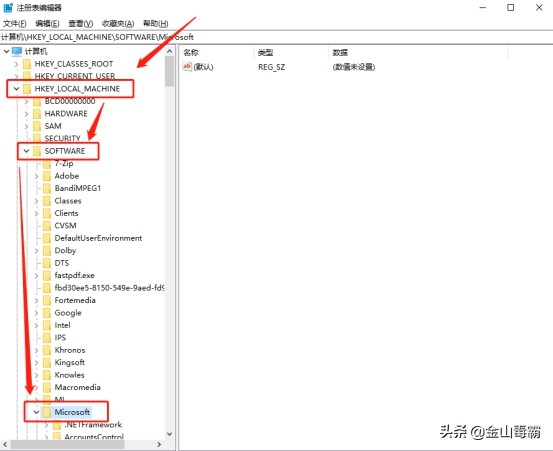The width and height of the screenshot is (553, 451).
Task: Click the HKEY_CLASSES_ROOT folder icon
Action: coord(27,64)
